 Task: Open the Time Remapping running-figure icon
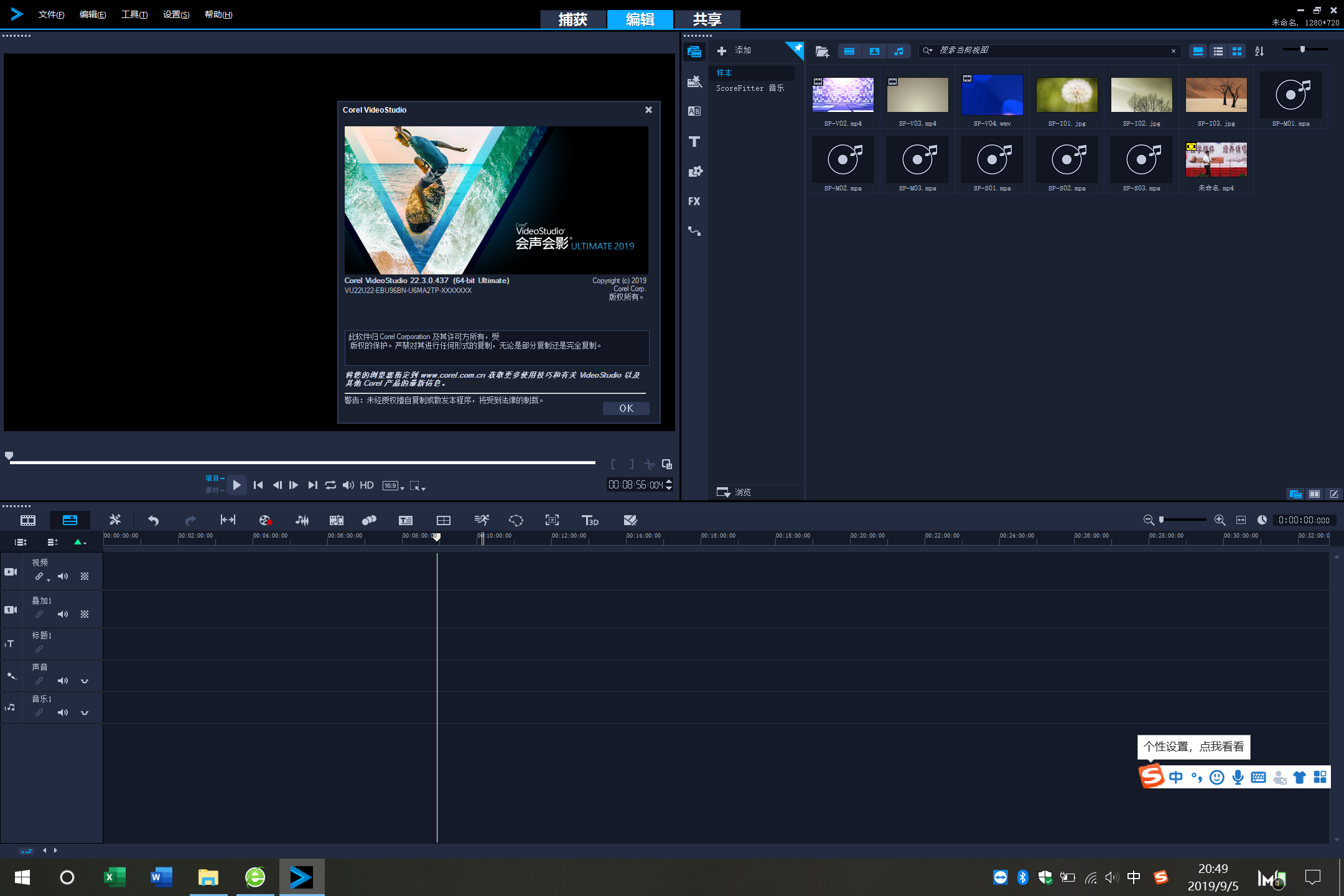[482, 520]
